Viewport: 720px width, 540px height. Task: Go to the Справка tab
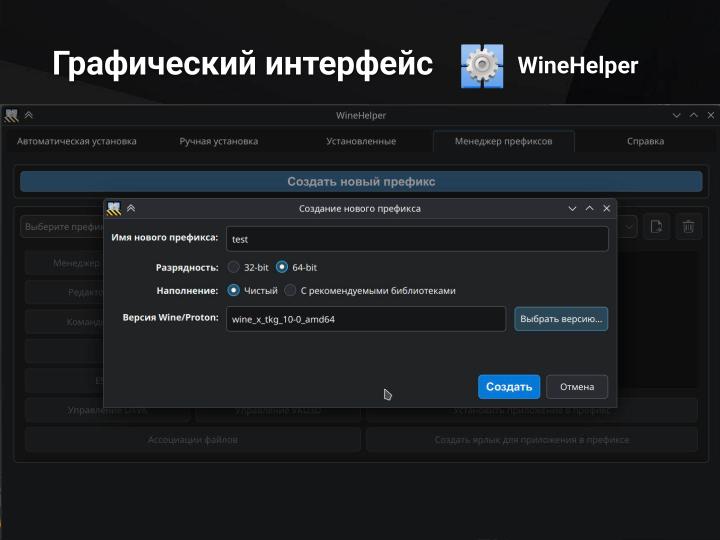(646, 141)
